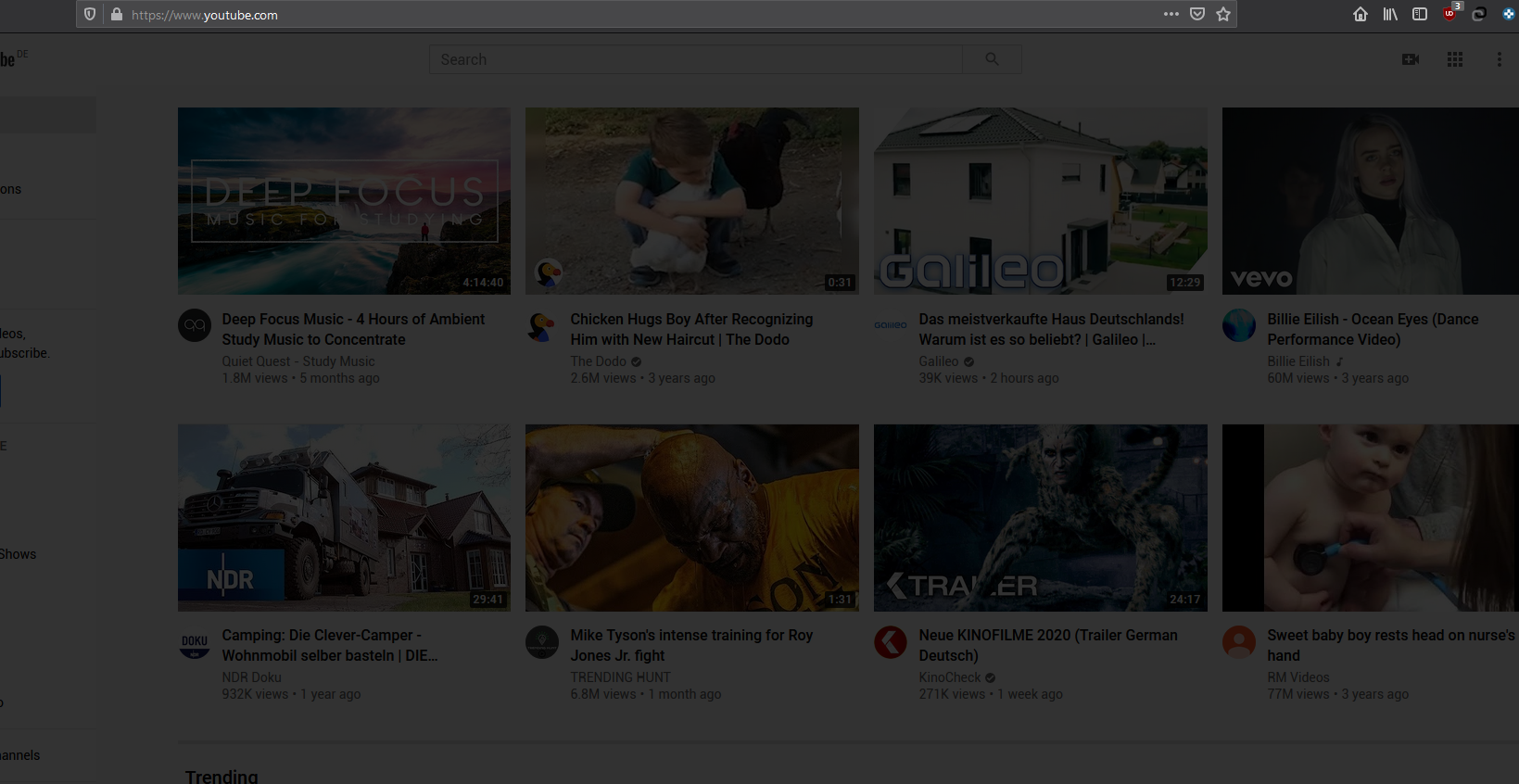The image size is (1519, 784).
Task: Open title 'Chicken Hugs Boy After Recognizing'
Action: pyautogui.click(x=691, y=329)
